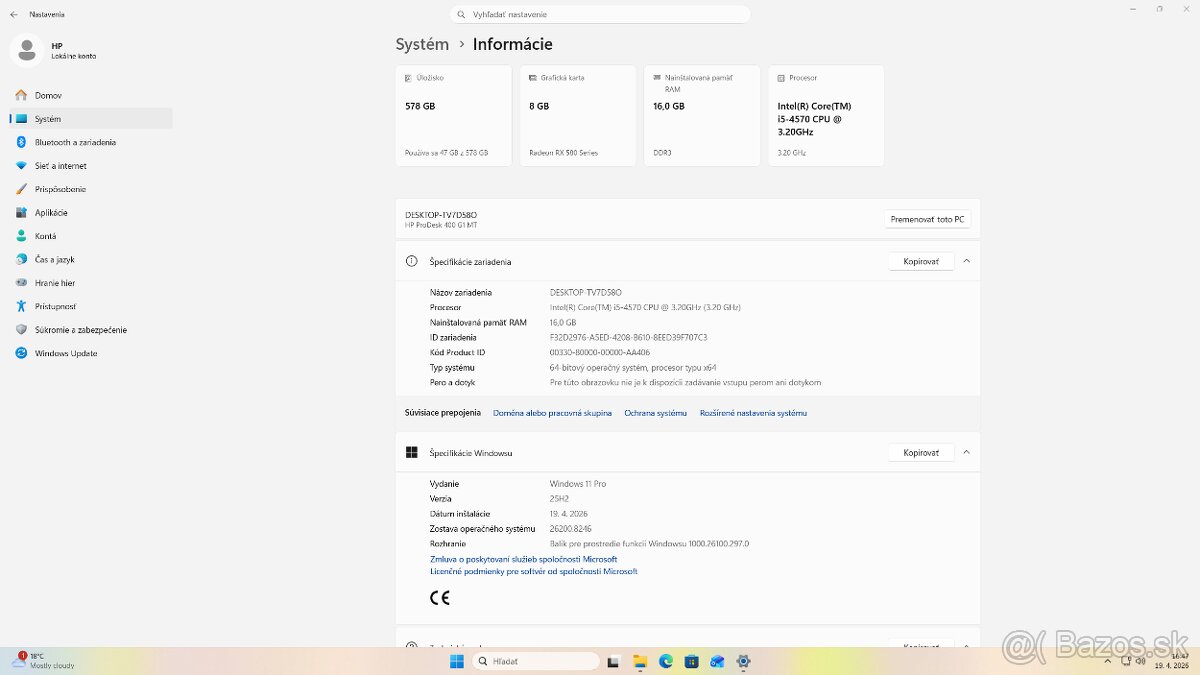Open Task View from the taskbar
1200x675 pixels.
click(613, 661)
